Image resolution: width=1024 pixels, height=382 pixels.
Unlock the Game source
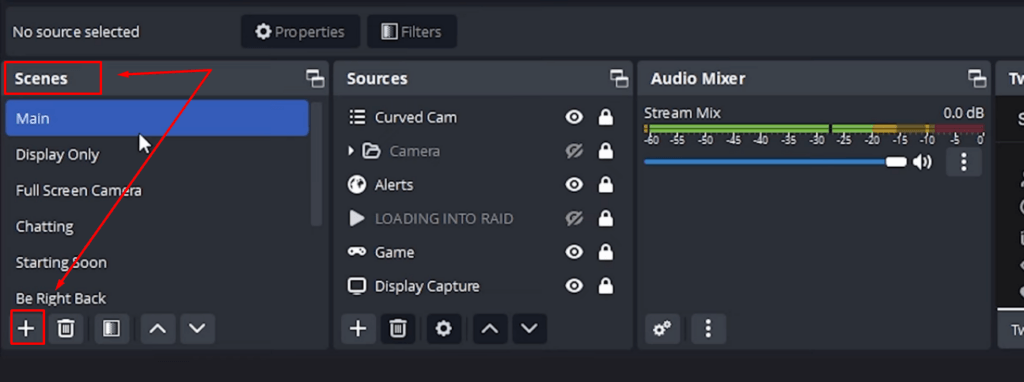(606, 252)
